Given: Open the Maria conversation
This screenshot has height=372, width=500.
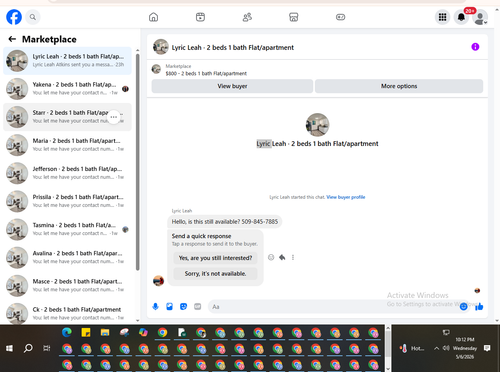Looking at the screenshot, I should (x=67, y=145).
